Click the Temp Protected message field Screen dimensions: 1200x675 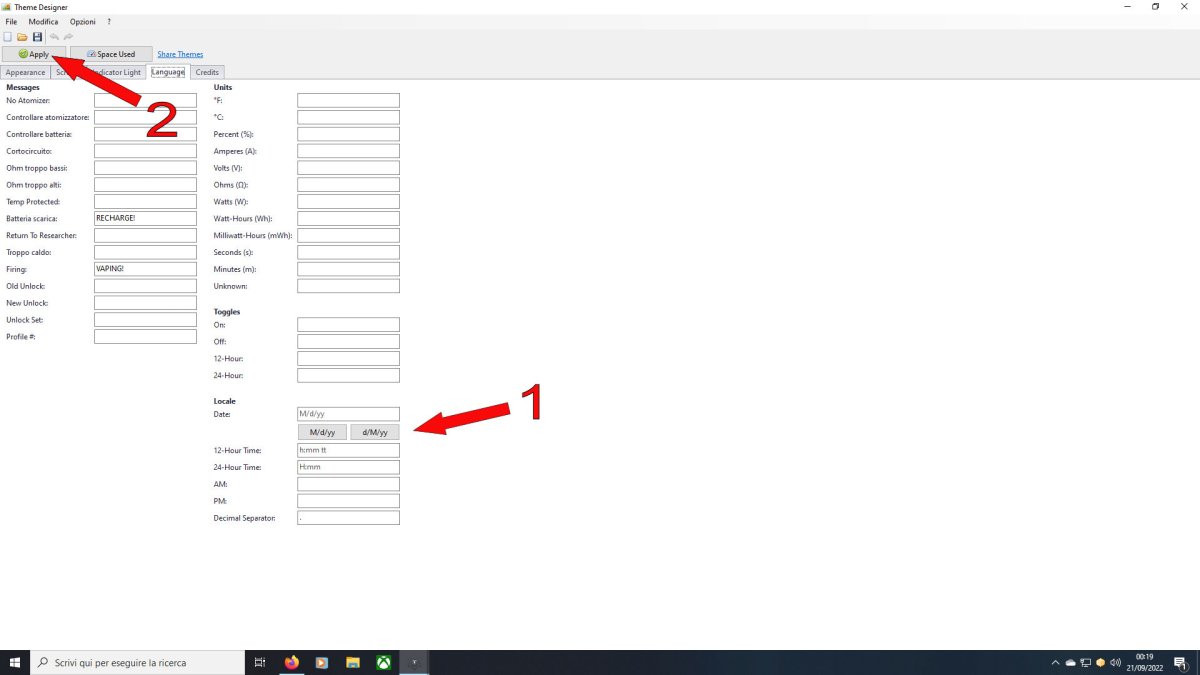pyautogui.click(x=145, y=202)
